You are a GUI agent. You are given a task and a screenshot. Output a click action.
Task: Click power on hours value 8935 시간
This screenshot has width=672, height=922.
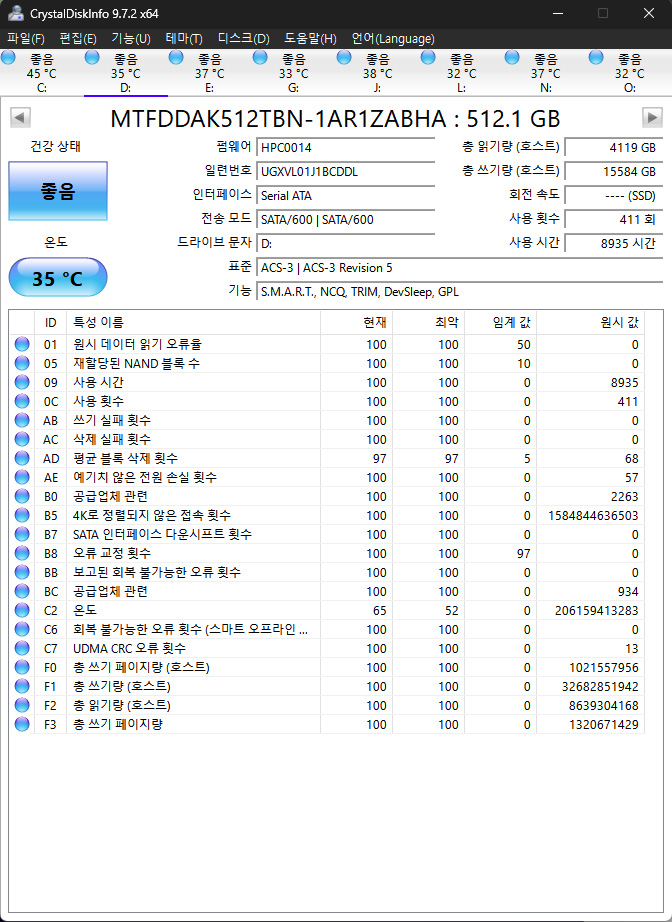coord(614,243)
